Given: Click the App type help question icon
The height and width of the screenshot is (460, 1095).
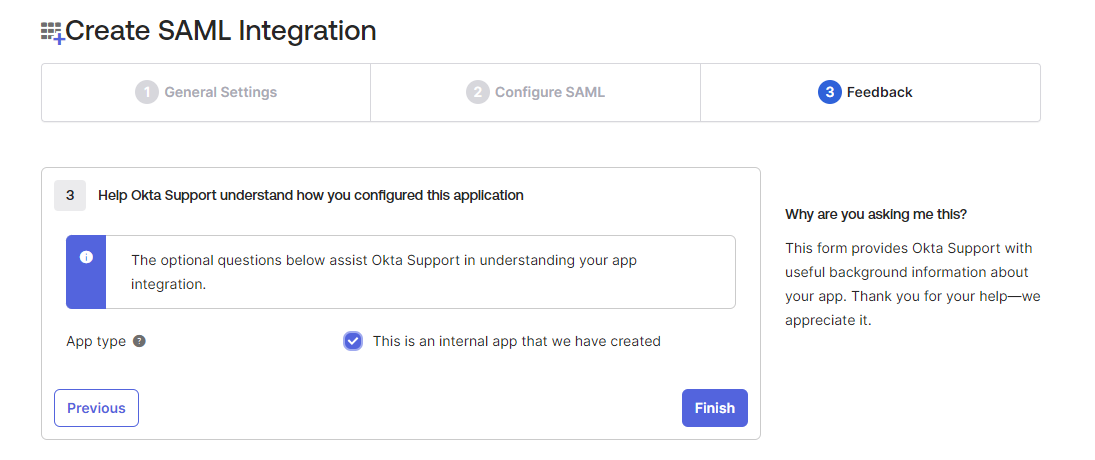Looking at the screenshot, I should click(139, 341).
